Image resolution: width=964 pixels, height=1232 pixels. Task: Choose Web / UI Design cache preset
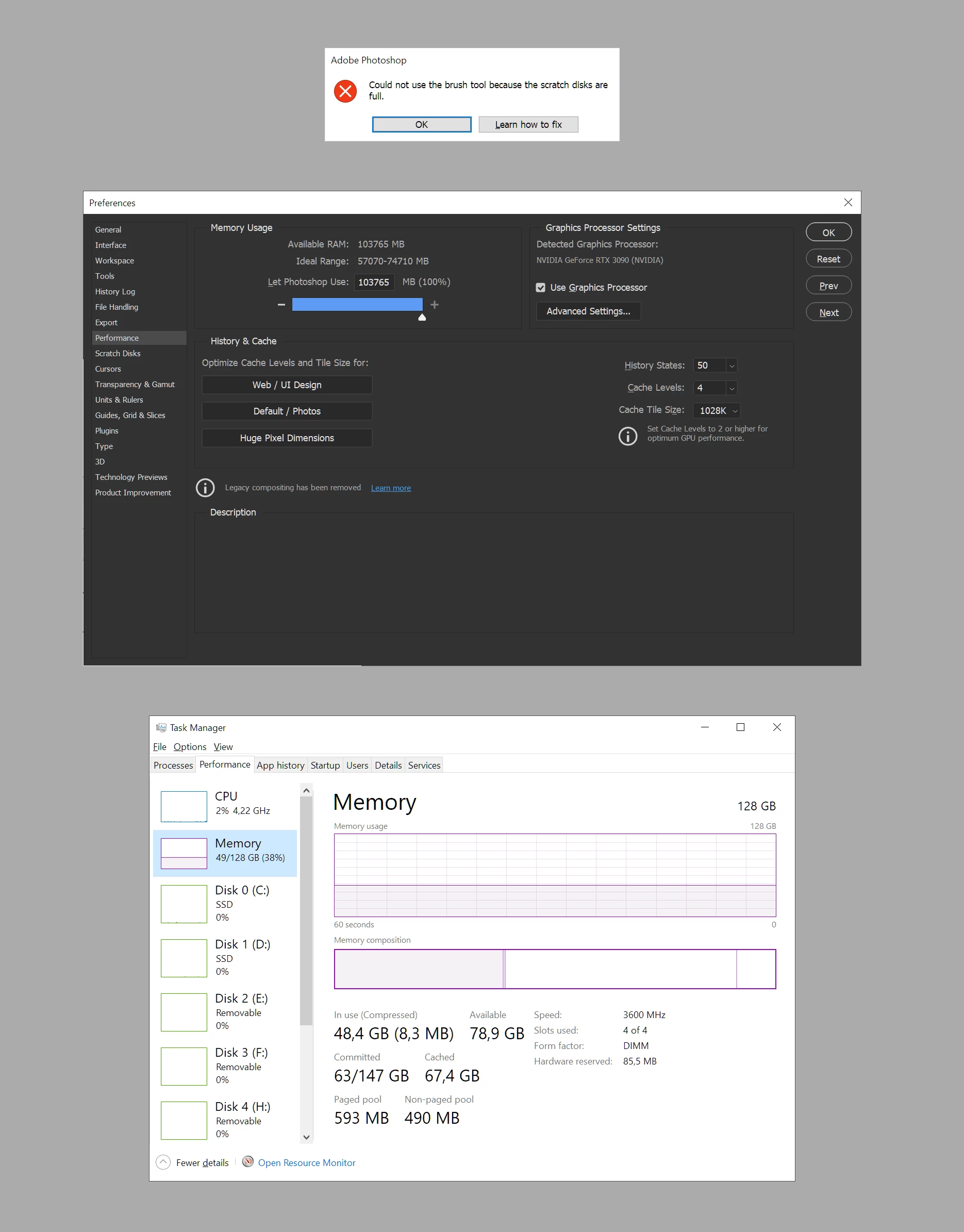pyautogui.click(x=287, y=385)
